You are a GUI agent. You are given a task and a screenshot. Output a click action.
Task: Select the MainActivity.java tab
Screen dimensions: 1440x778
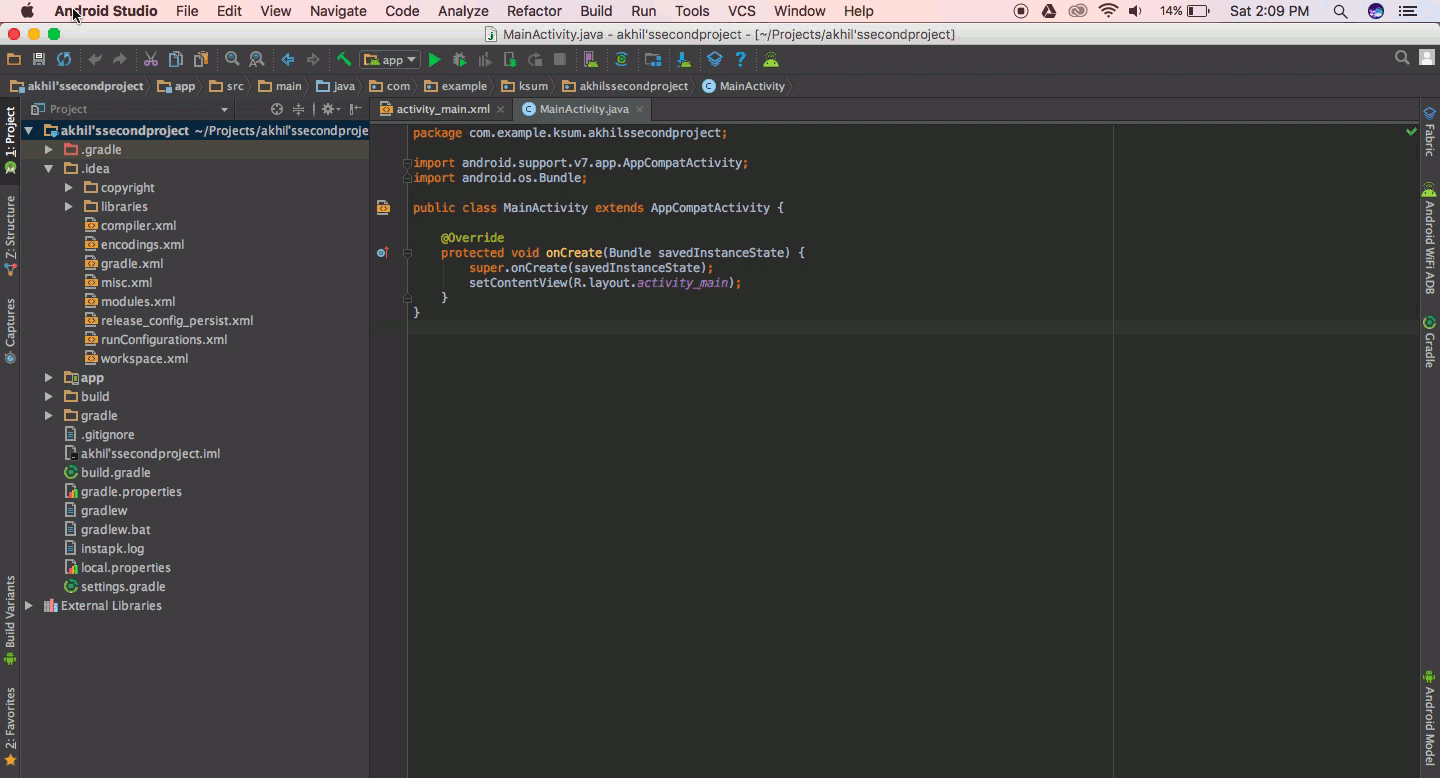[584, 109]
